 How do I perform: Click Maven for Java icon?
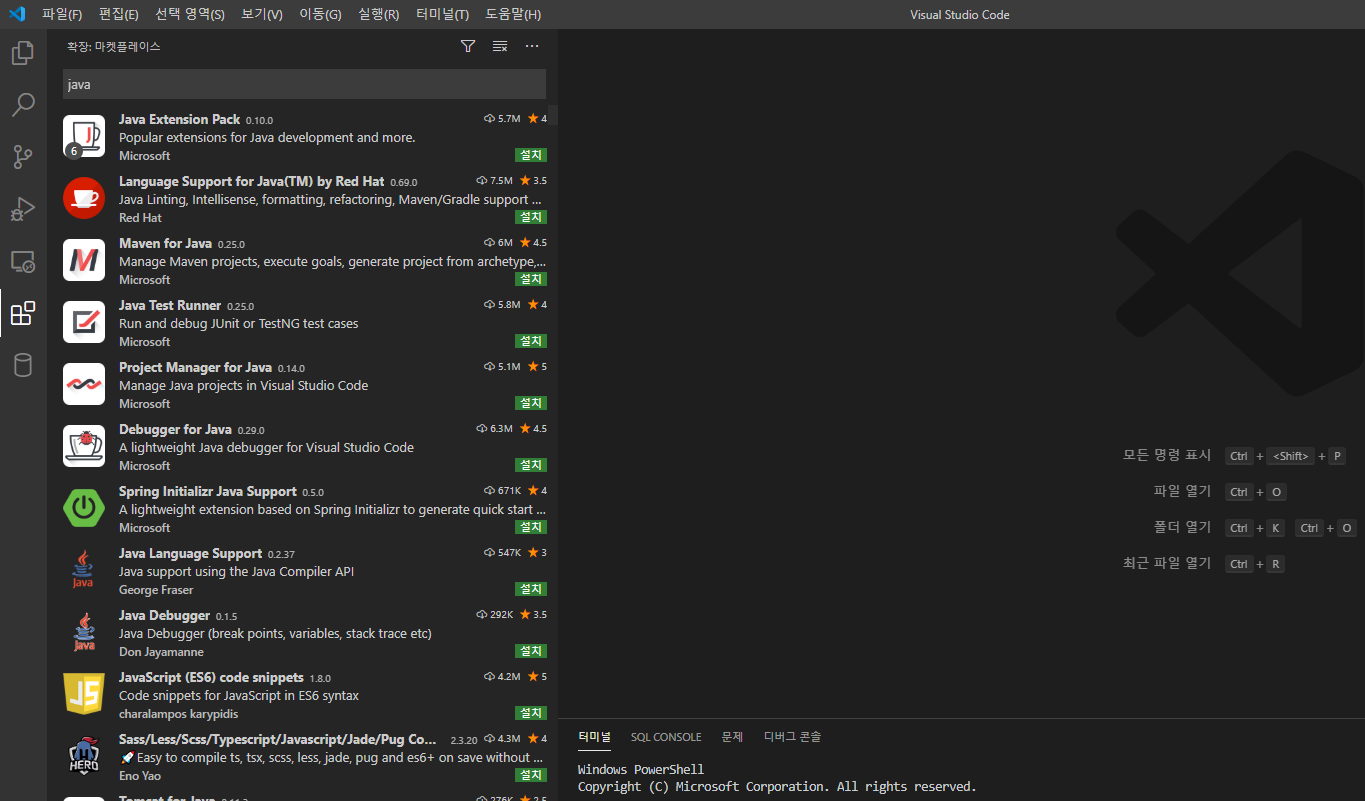pos(84,260)
